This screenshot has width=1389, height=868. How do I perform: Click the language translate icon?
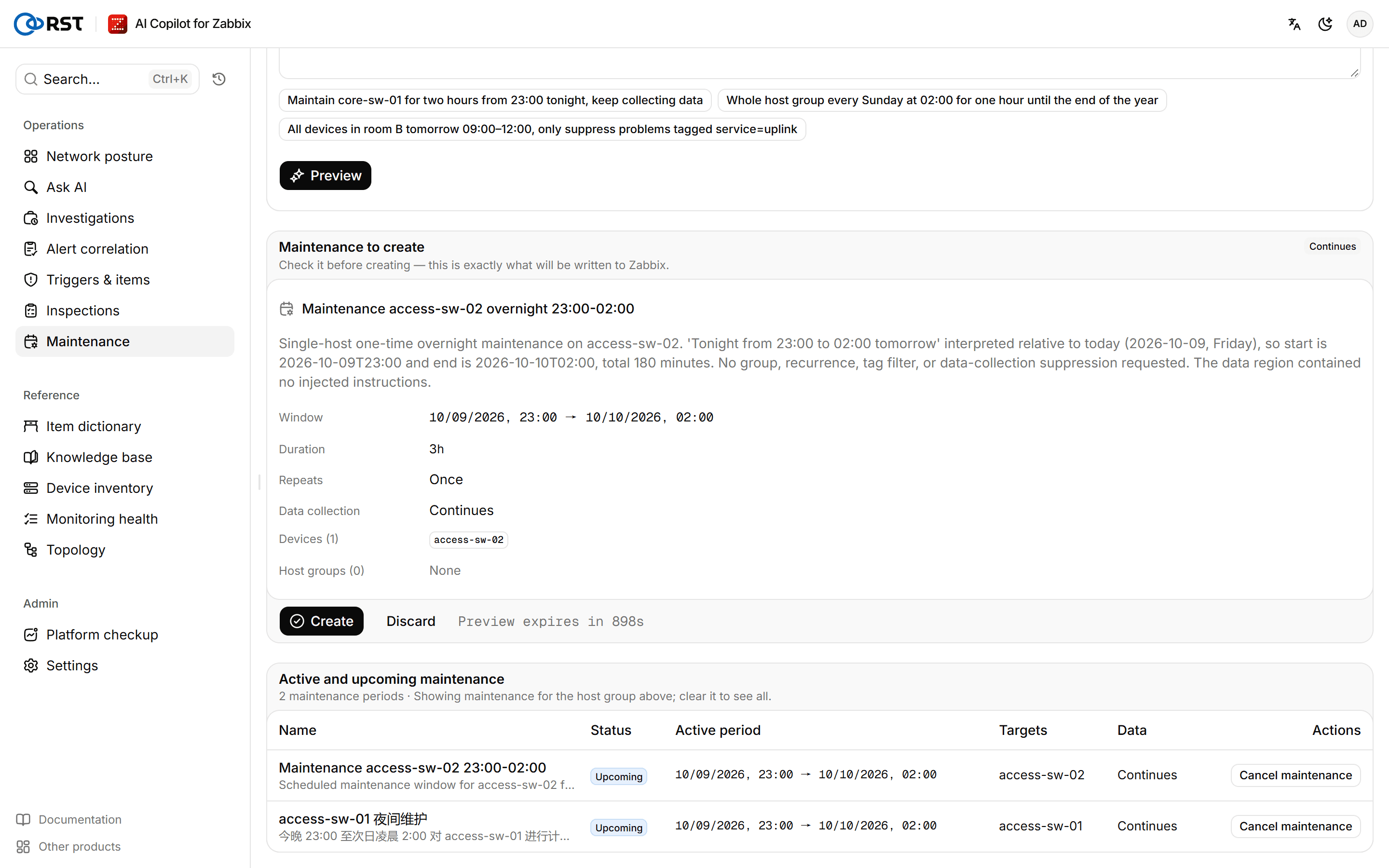point(1294,24)
